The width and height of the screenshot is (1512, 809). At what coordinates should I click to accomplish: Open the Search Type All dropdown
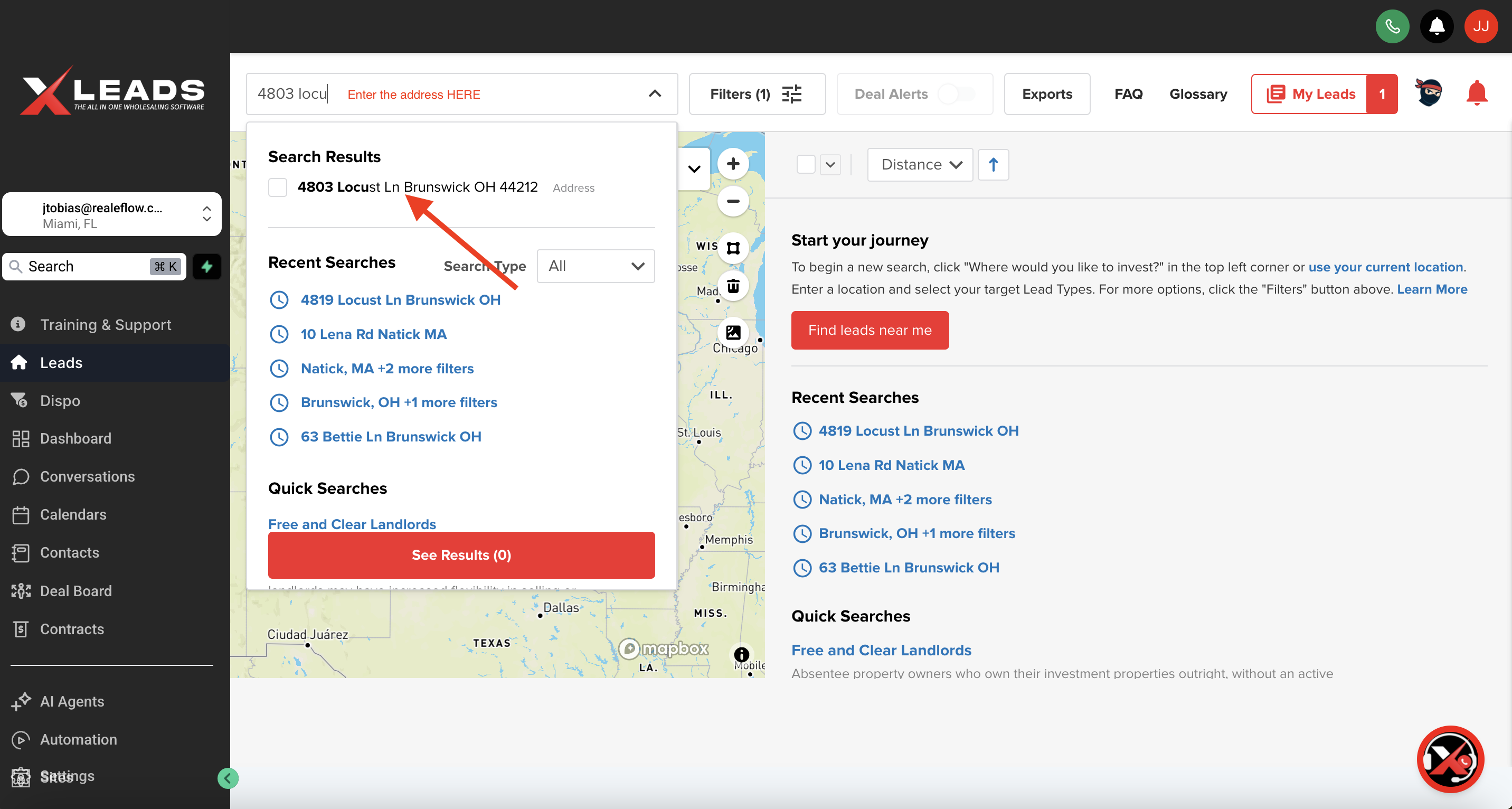coord(595,266)
